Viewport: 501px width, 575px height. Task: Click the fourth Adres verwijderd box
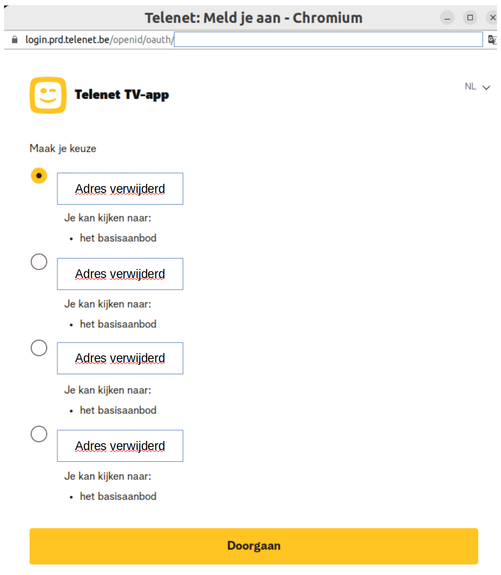pyautogui.click(x=120, y=446)
